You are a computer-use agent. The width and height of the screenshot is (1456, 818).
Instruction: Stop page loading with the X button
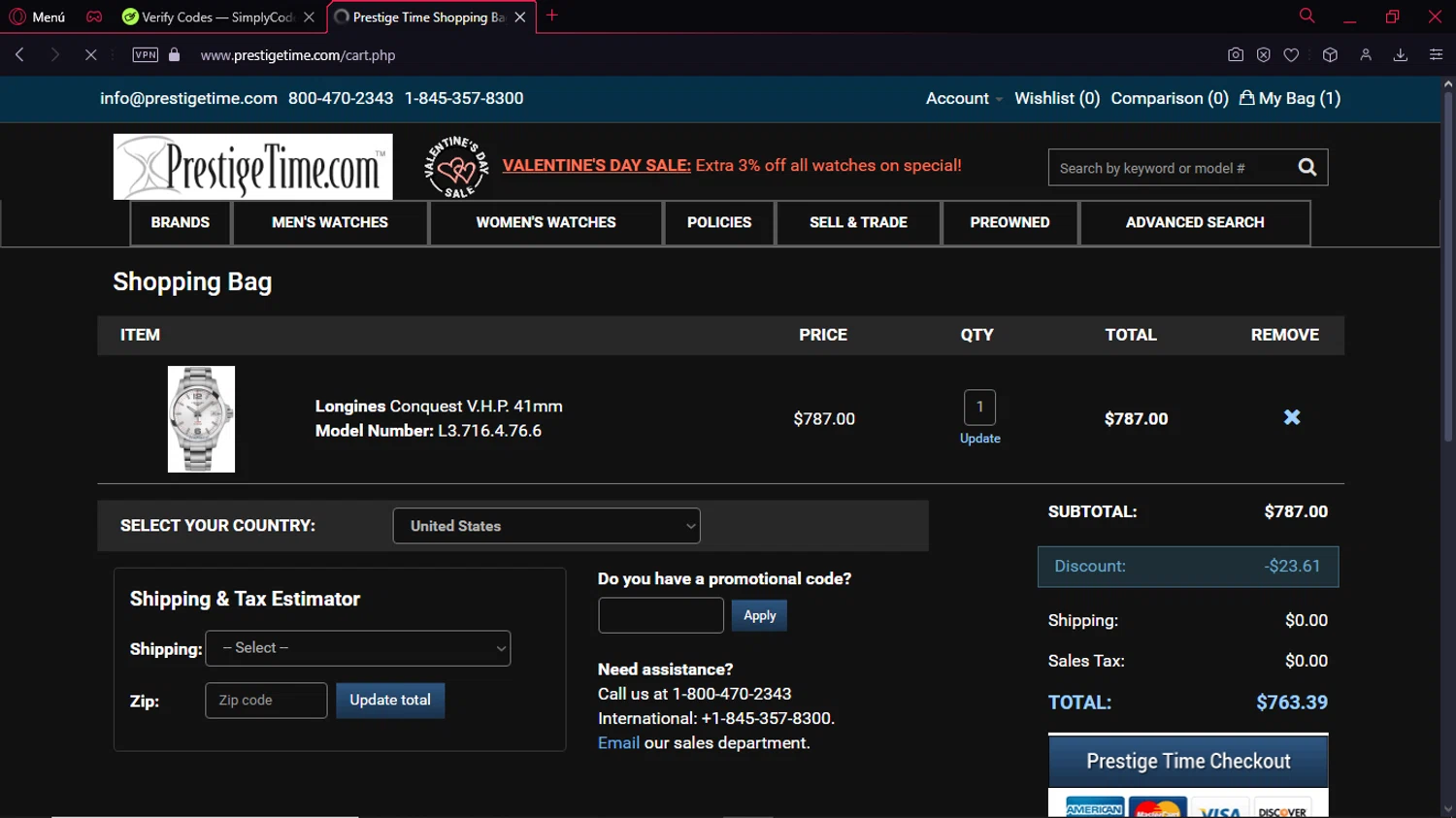(90, 55)
